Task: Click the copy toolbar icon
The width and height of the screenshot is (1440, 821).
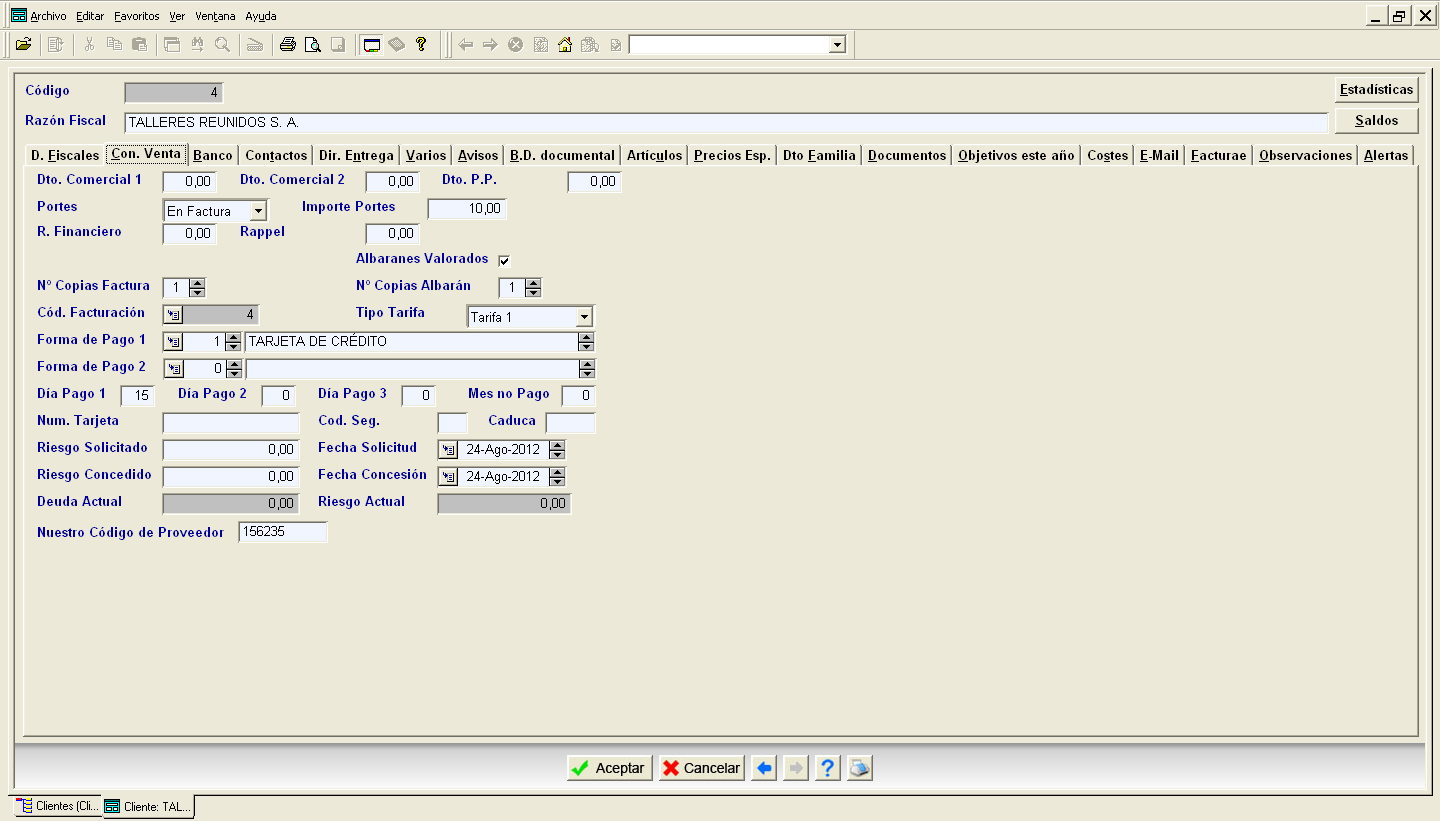Action: tap(114, 44)
